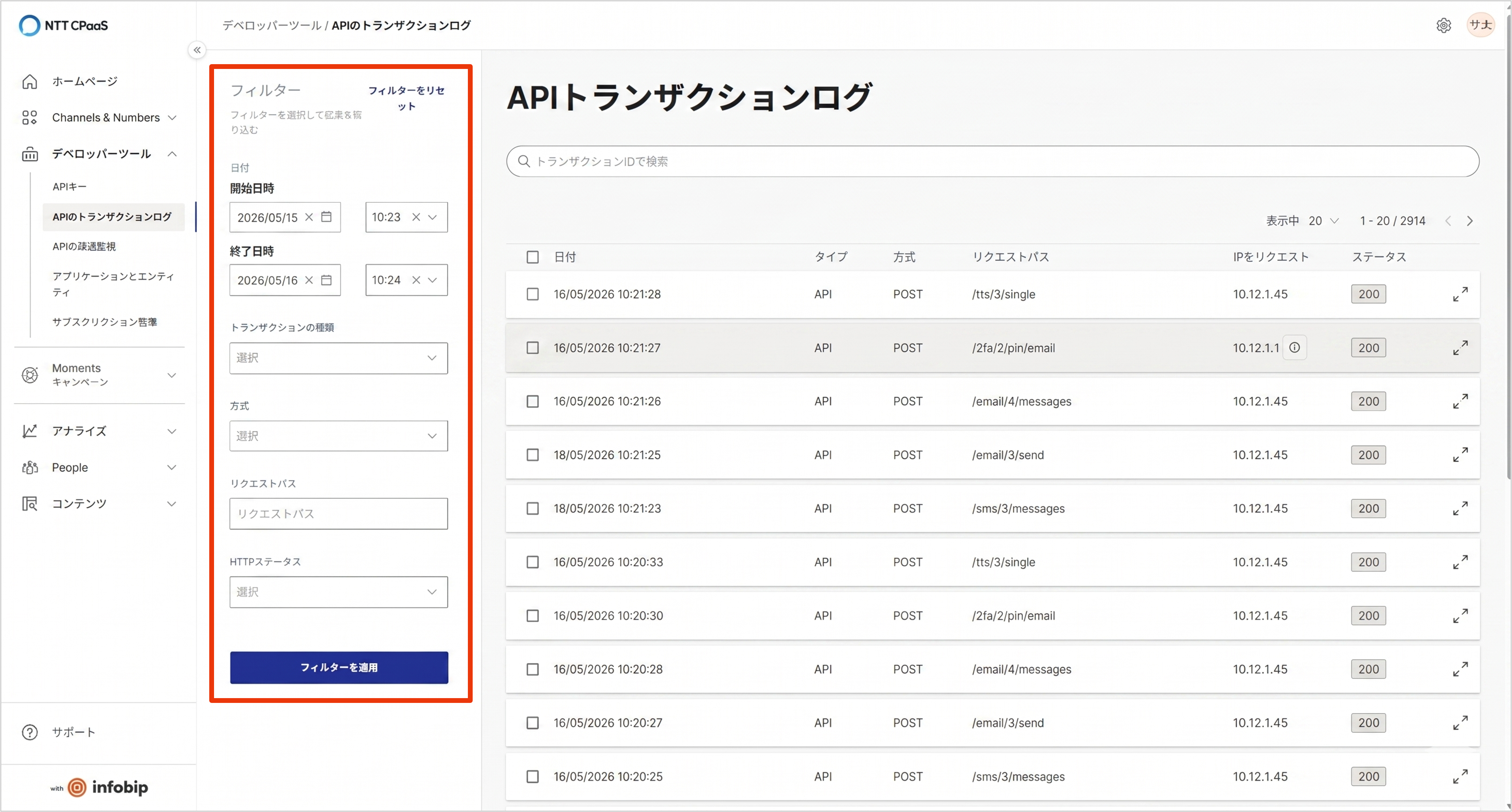This screenshot has width=1512, height=812.
Task: Toggle the select-all checkbox in table header
Action: [532, 257]
